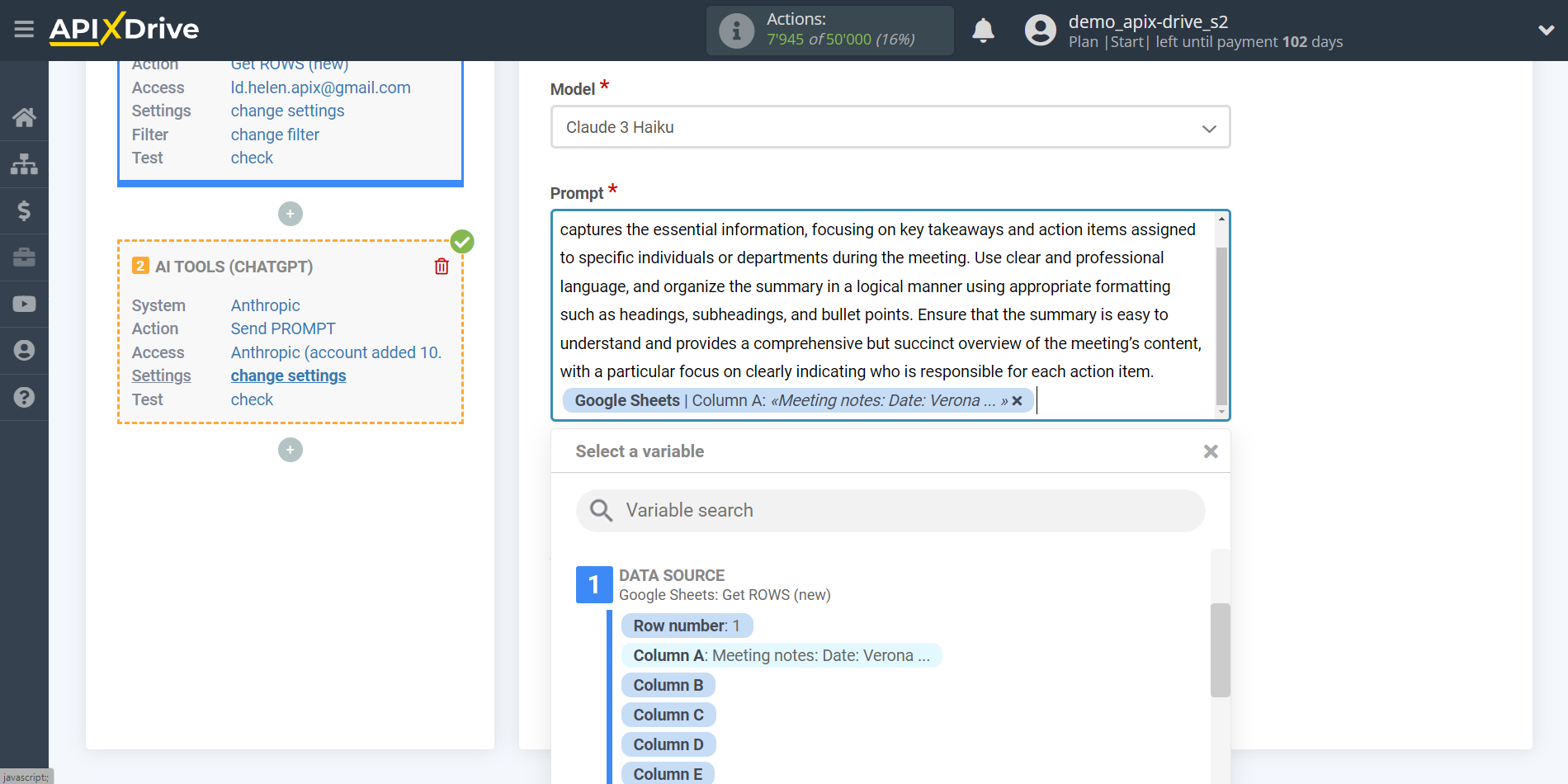Select the Column B variable
Viewport: 1568px width, 784px height.
point(668,685)
